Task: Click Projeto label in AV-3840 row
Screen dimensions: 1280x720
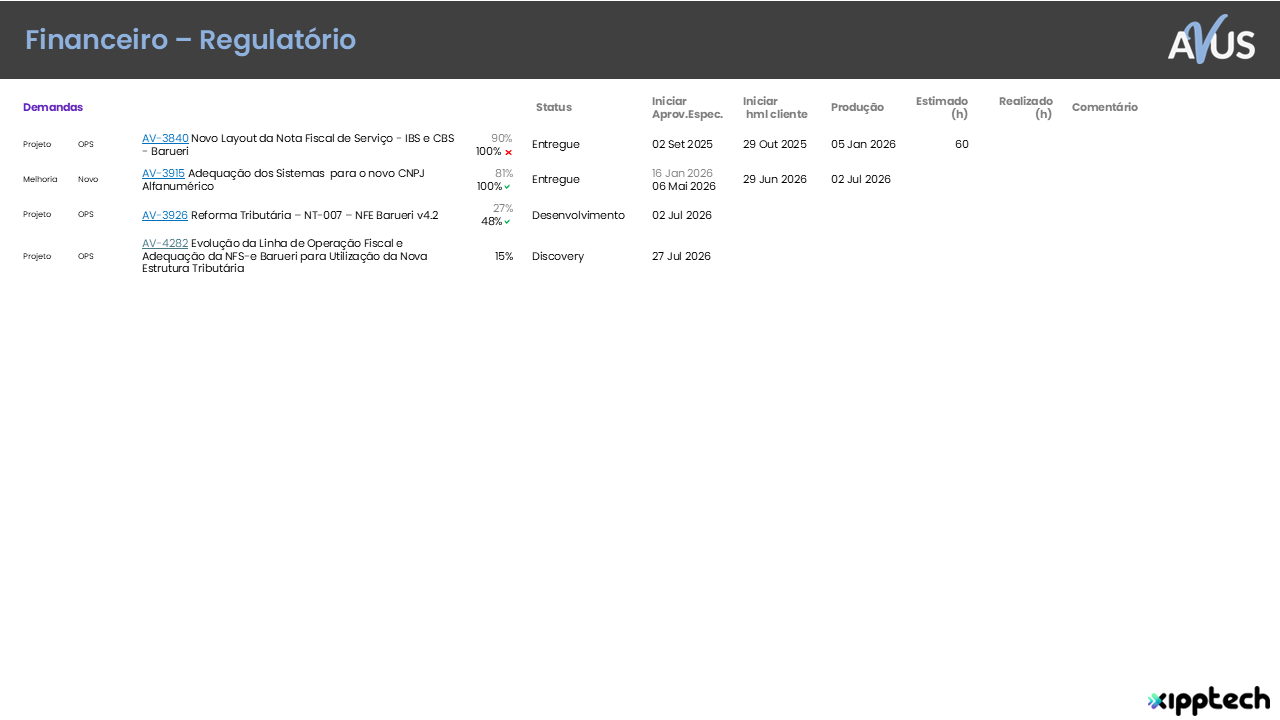Action: [x=37, y=144]
